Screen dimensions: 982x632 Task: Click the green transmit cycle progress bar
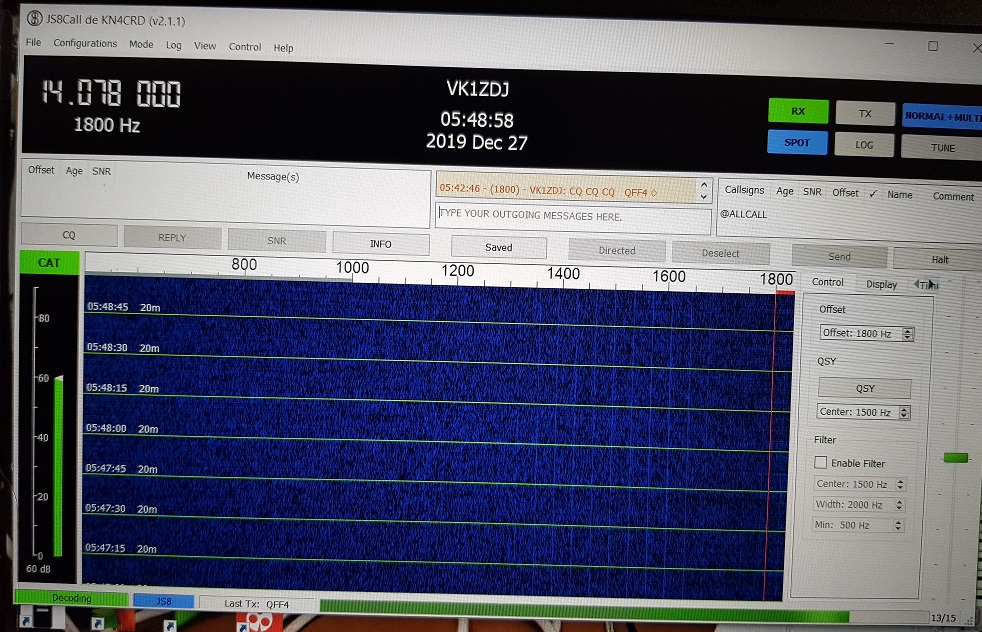pyautogui.click(x=584, y=612)
